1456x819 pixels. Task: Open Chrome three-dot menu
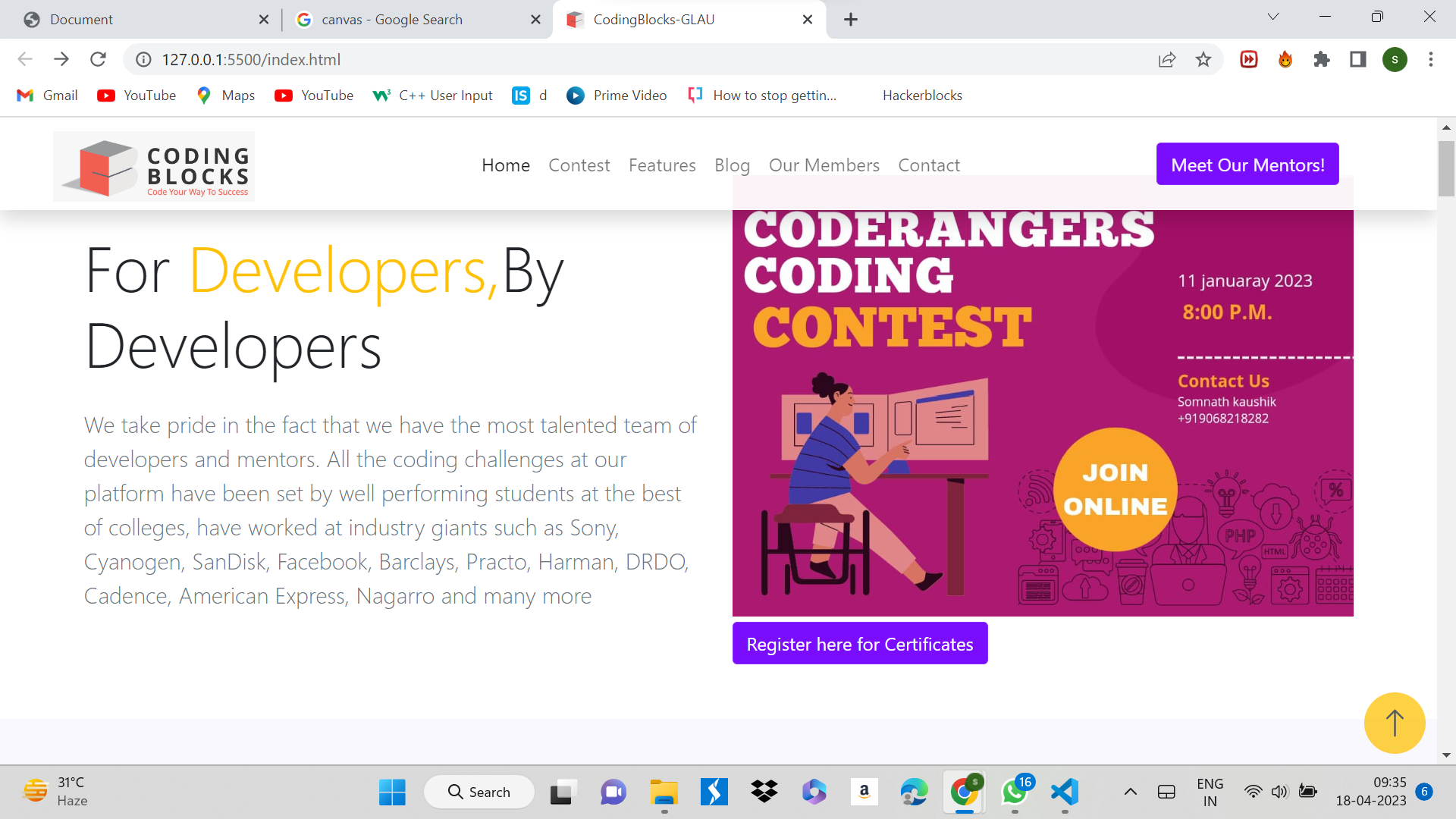pyautogui.click(x=1431, y=59)
